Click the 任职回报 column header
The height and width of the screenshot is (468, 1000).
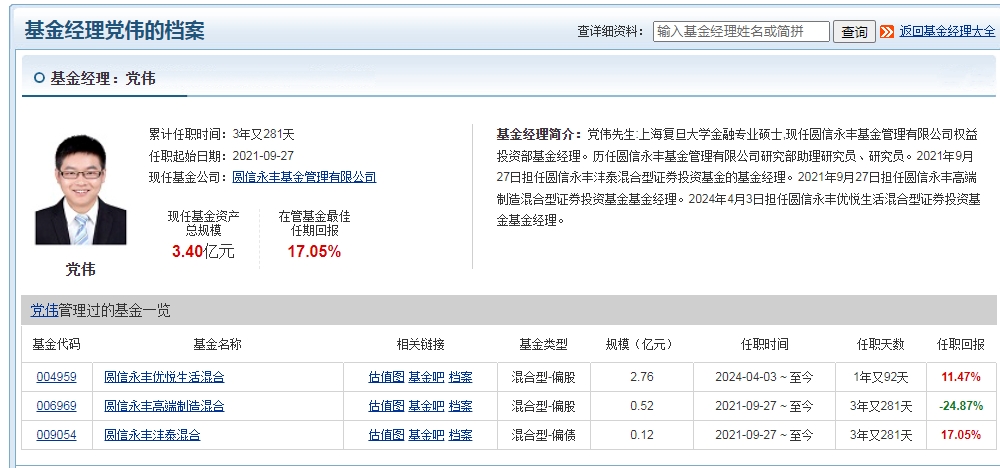coord(960,345)
